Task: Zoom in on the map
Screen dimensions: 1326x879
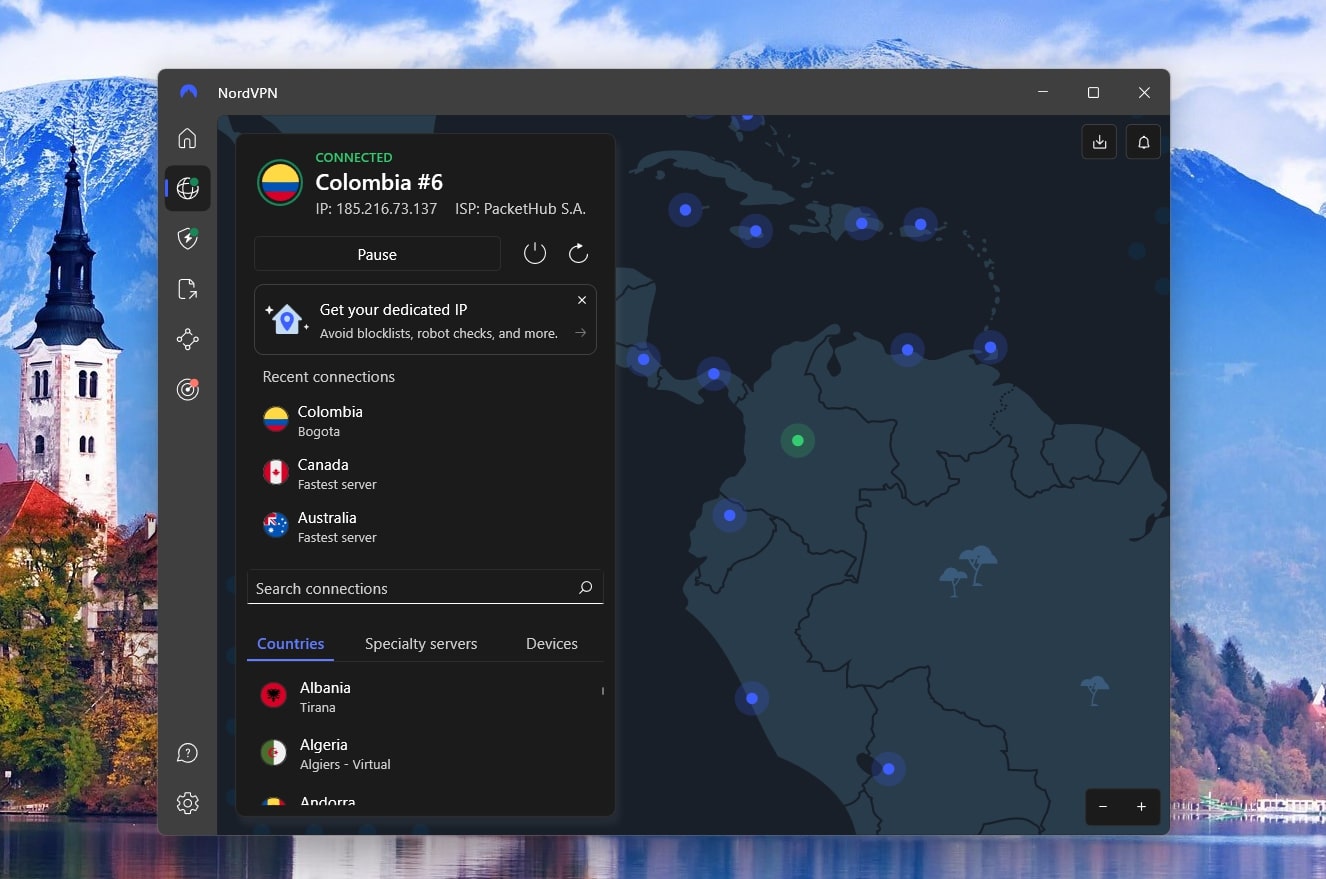Action: (x=1142, y=807)
